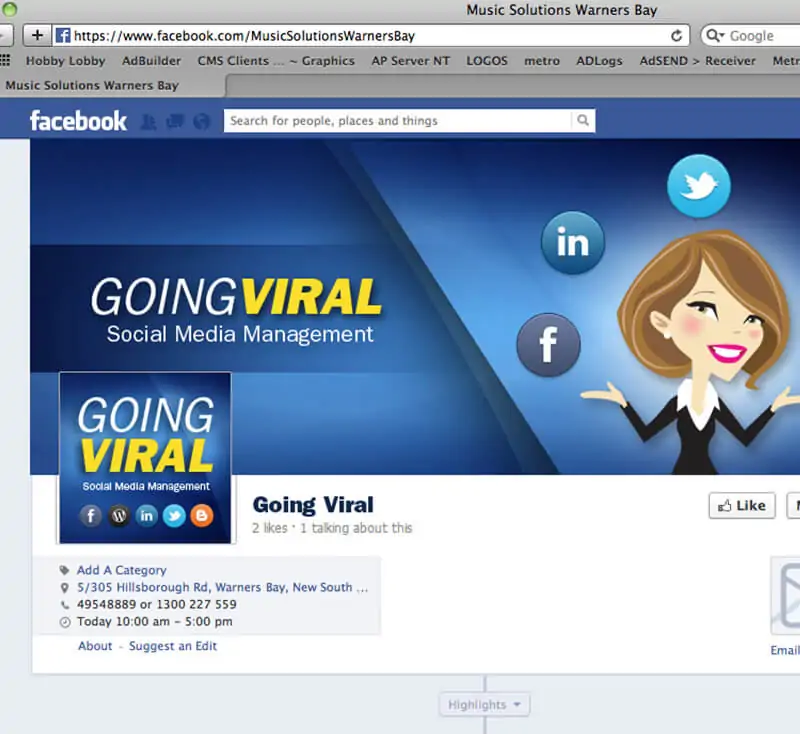Viewport: 800px width, 734px height.
Task: Open the Hobby Lobby bookmark
Action: pyautogui.click(x=65, y=61)
